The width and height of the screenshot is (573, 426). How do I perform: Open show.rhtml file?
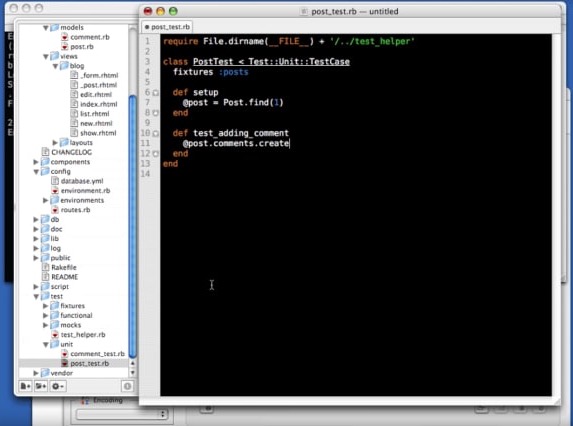(98, 133)
